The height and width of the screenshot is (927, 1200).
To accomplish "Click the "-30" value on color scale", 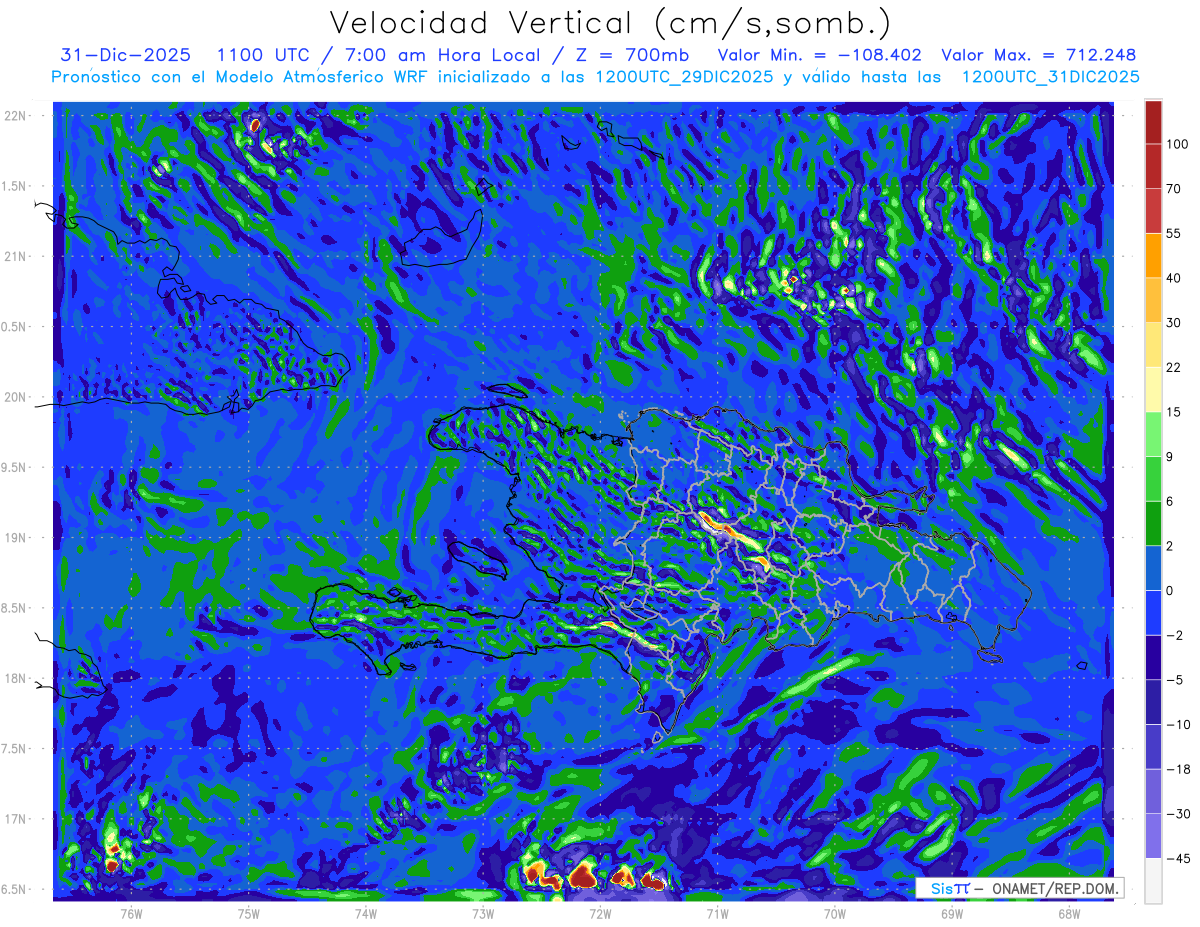I will tap(1177, 815).
